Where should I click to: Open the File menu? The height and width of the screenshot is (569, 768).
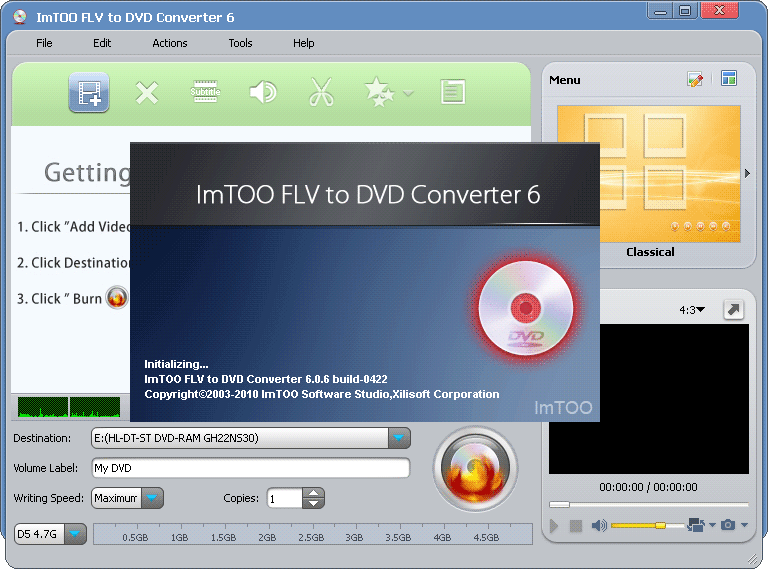[x=44, y=43]
